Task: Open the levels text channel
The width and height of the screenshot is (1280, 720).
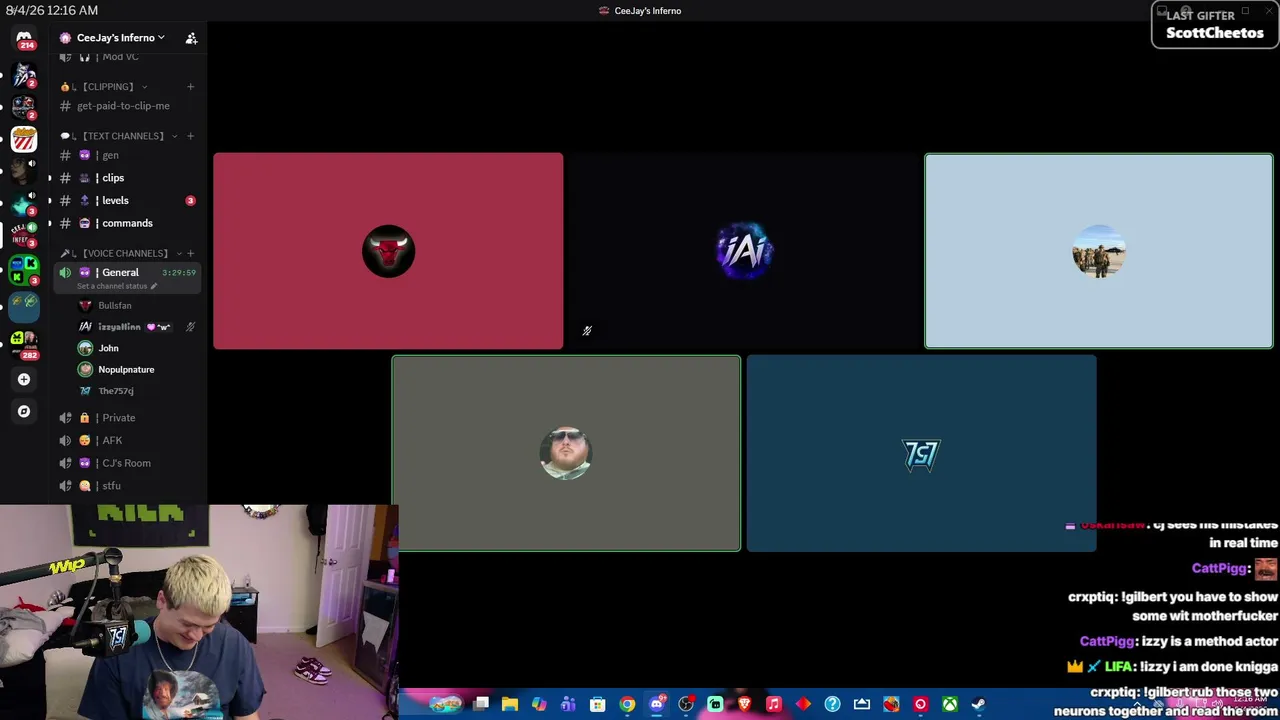Action: coord(128,201)
